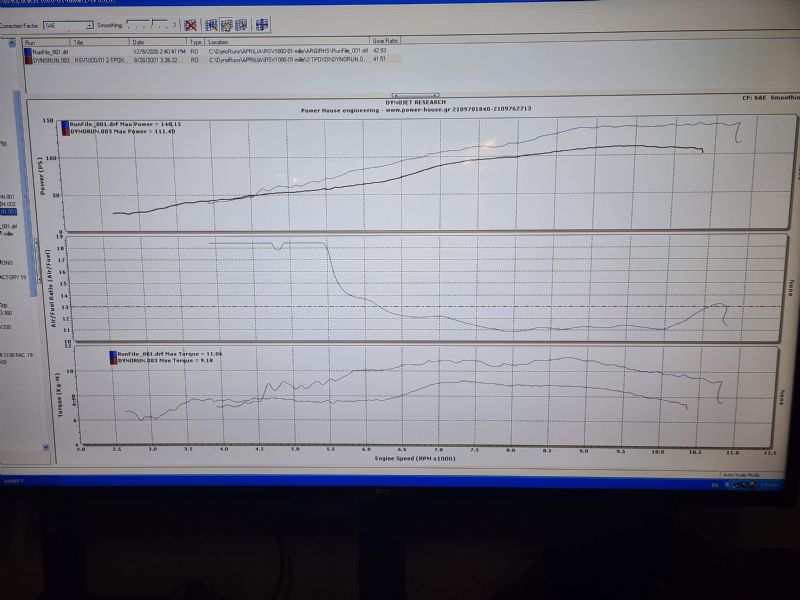This screenshot has width=800, height=600.
Task: Click the Auto Scale Mode status indicator
Action: [739, 474]
